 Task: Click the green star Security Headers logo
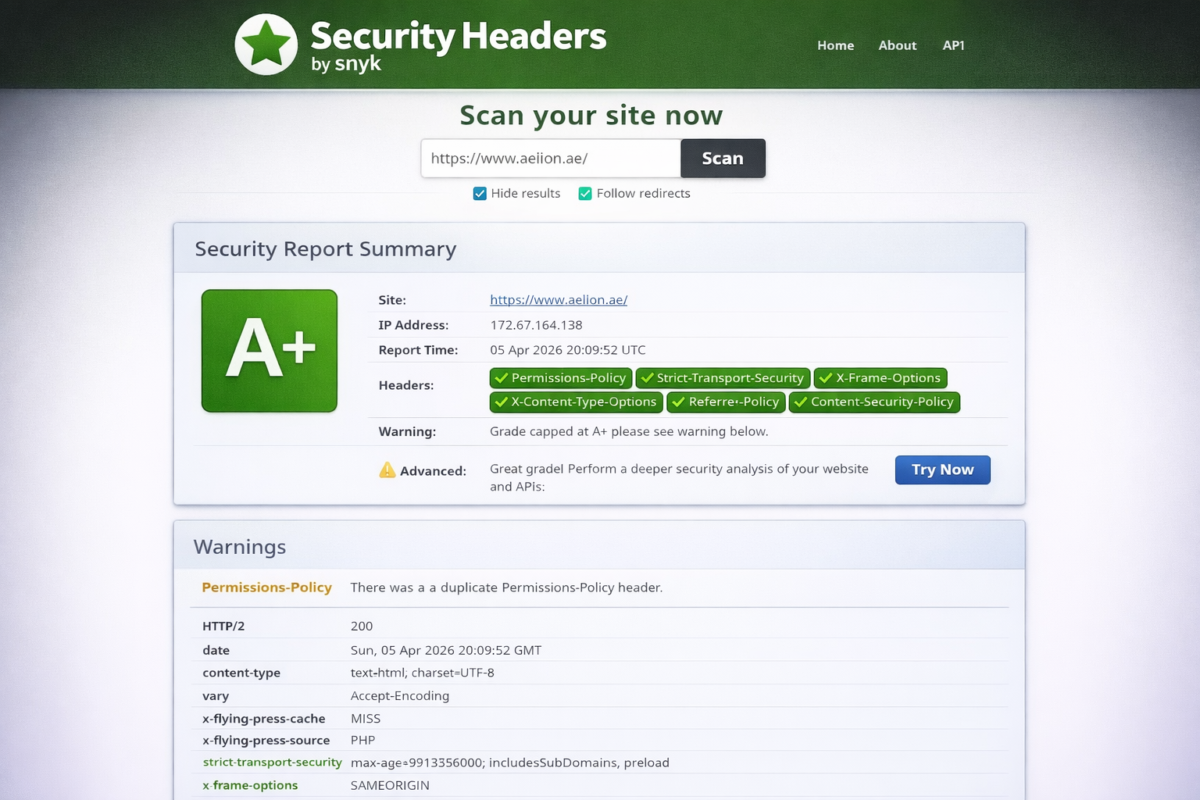click(x=266, y=45)
